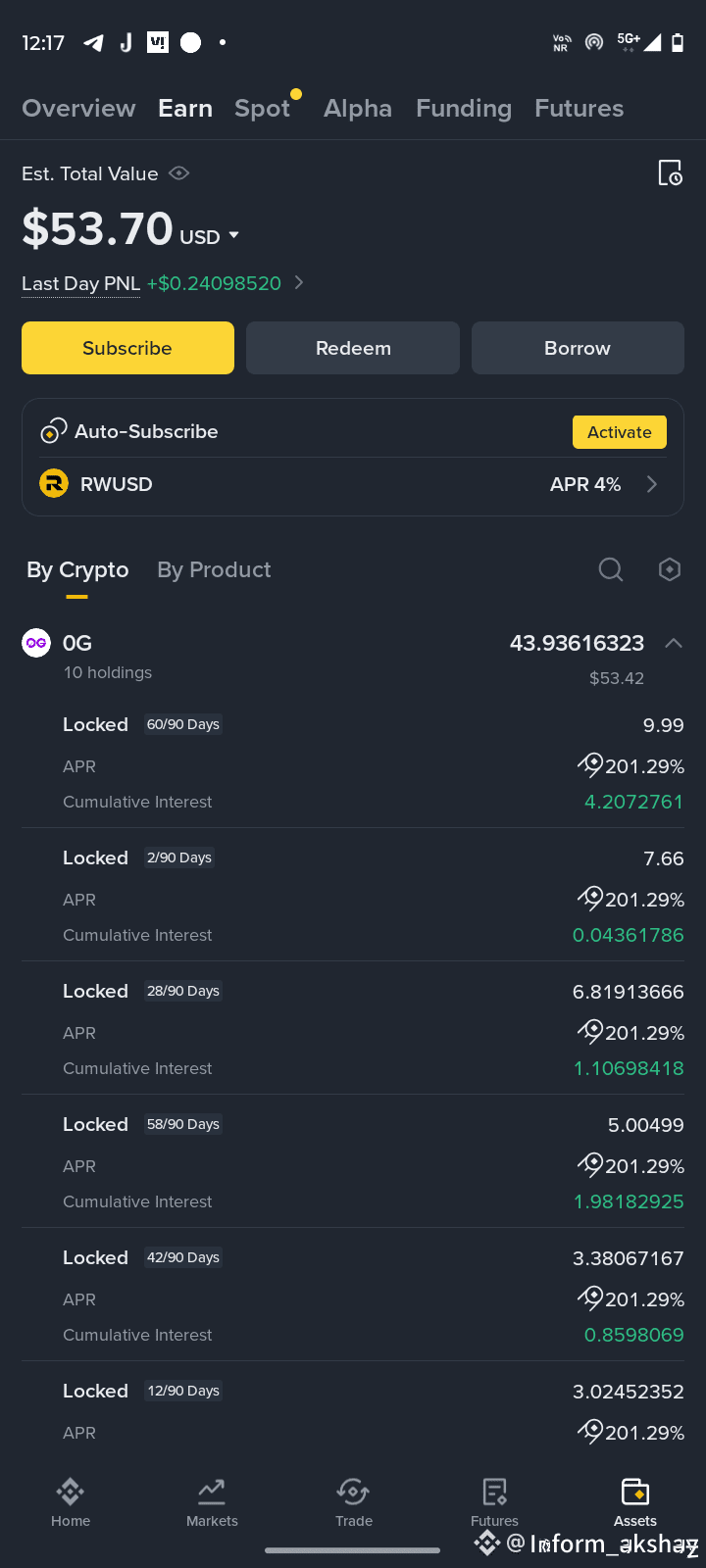The height and width of the screenshot is (1568, 706).
Task: Switch to By Product view
Action: click(214, 569)
